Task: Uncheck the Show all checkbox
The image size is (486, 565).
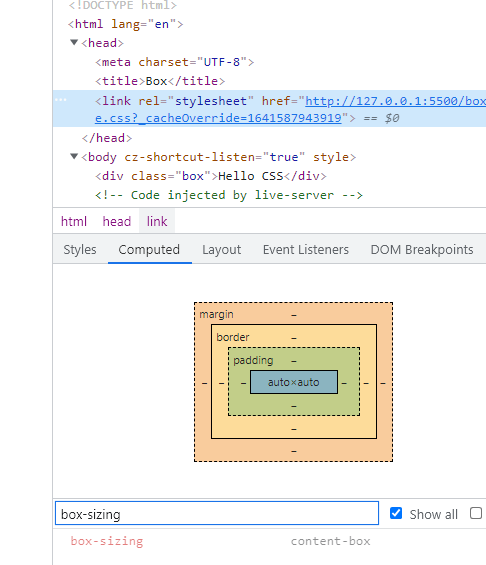Action: point(396,513)
